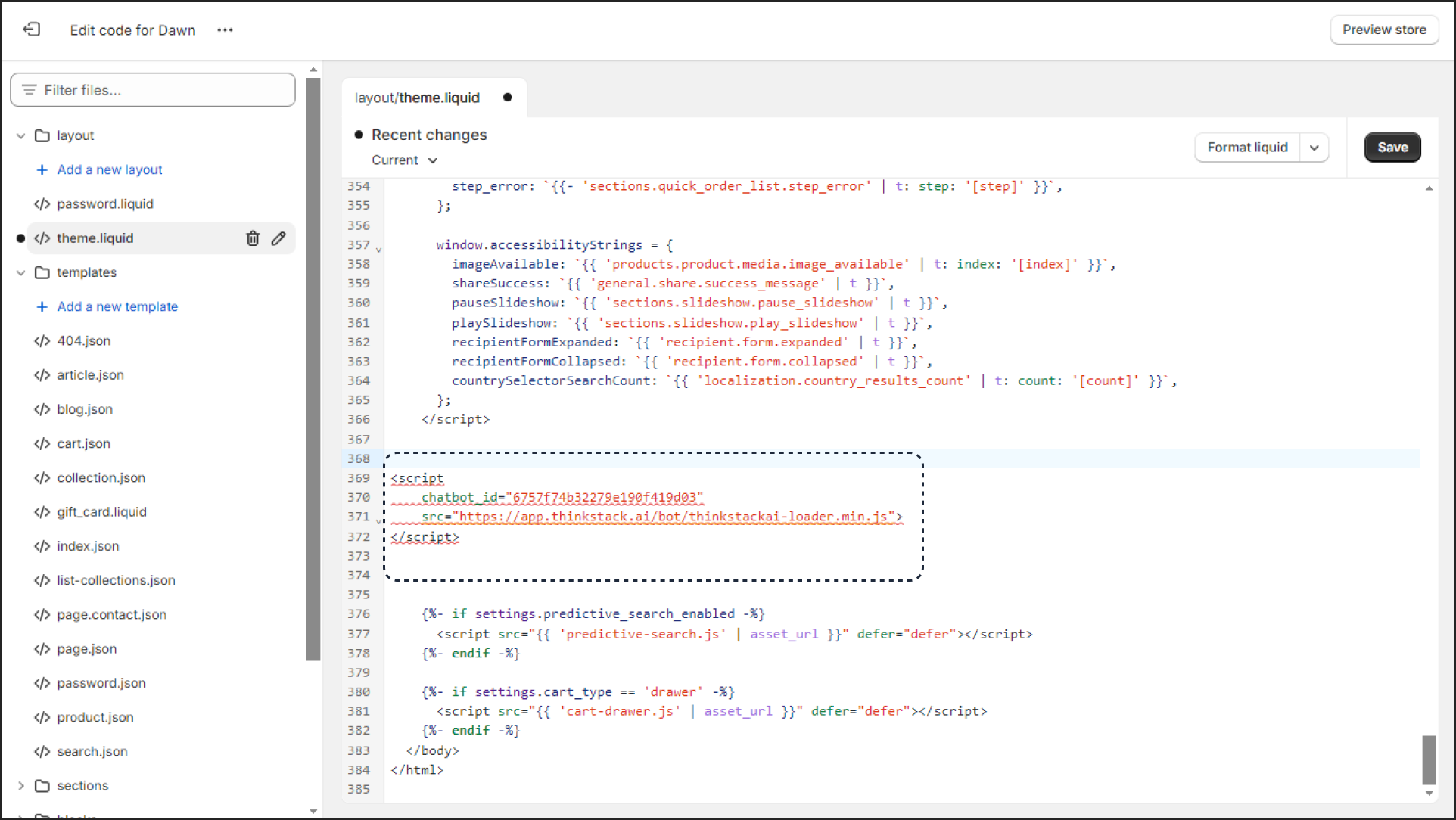This screenshot has width=1456, height=820.
Task: Click the back/exit arrow icon top left
Action: (x=31, y=29)
